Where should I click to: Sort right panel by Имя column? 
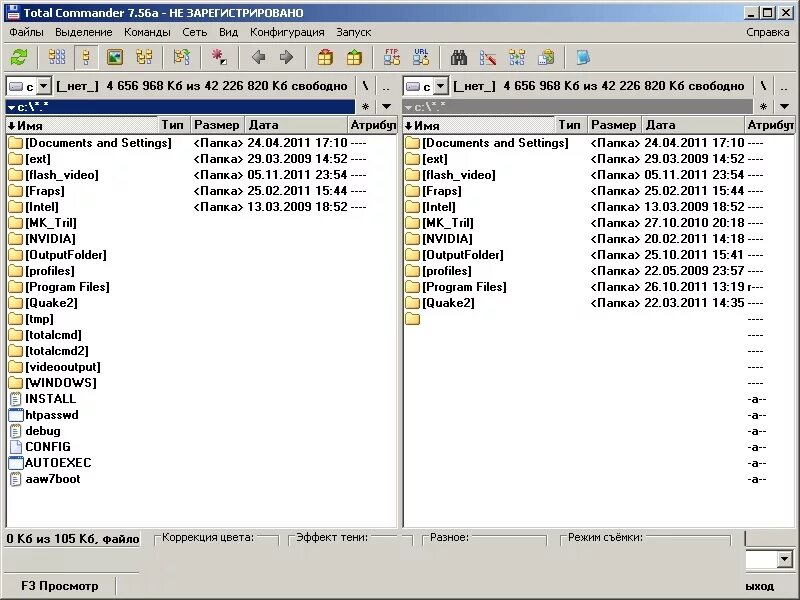[x=479, y=125]
